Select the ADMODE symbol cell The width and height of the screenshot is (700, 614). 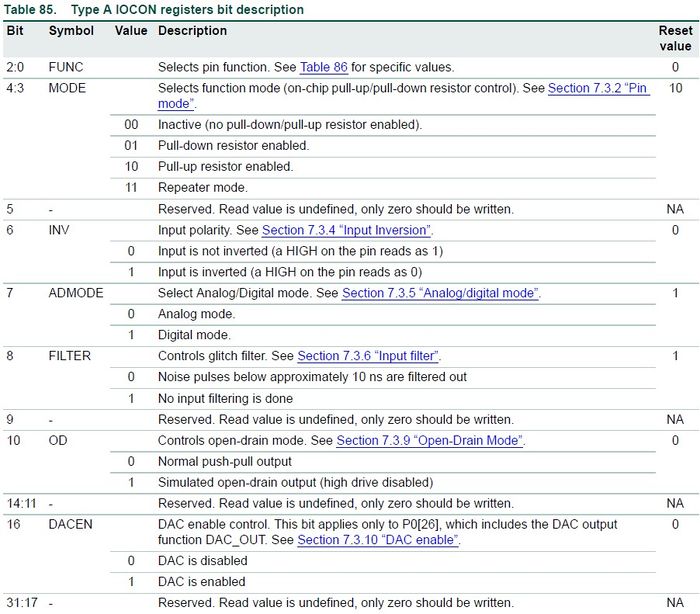[76, 293]
